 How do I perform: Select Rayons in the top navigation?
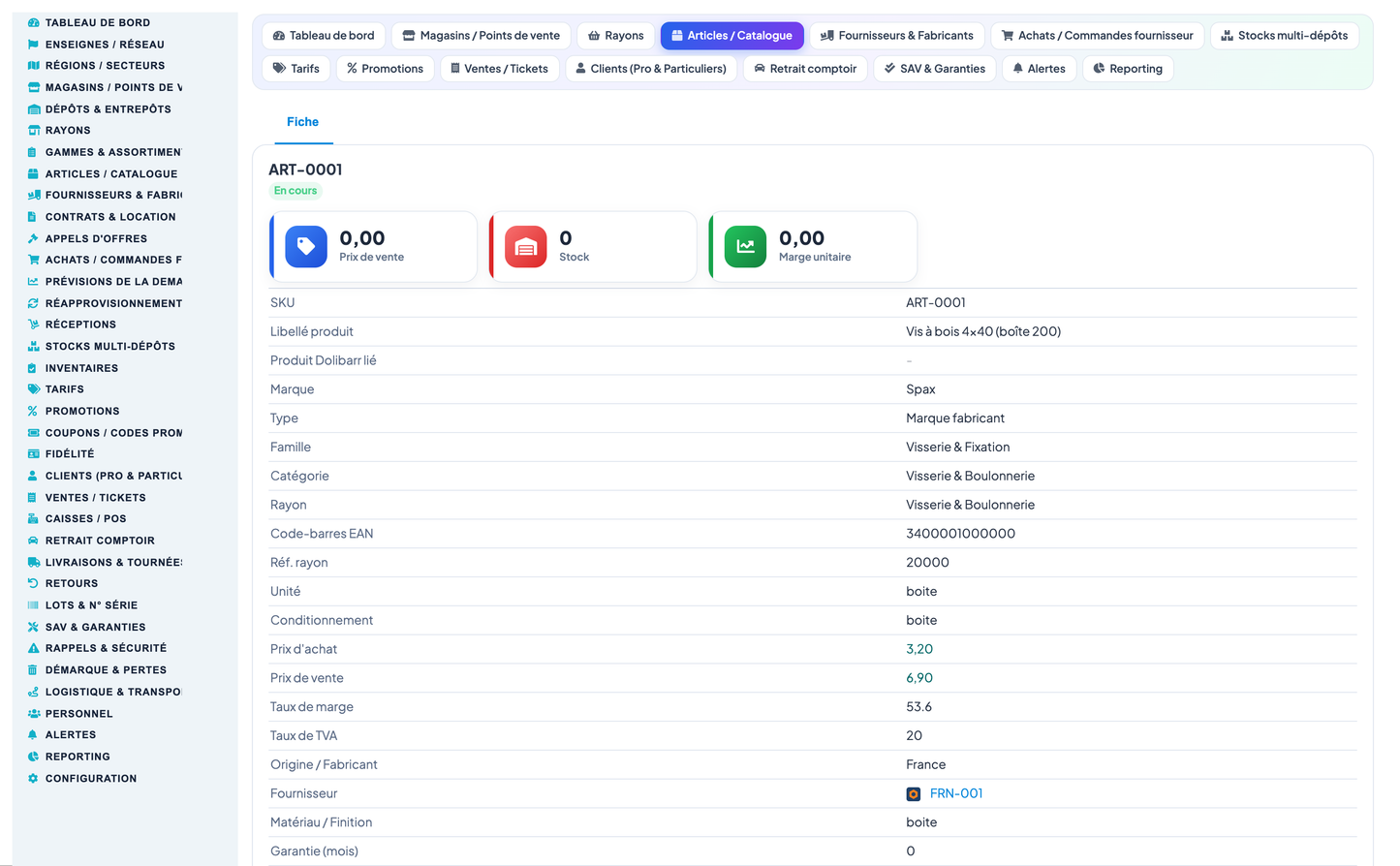[616, 36]
